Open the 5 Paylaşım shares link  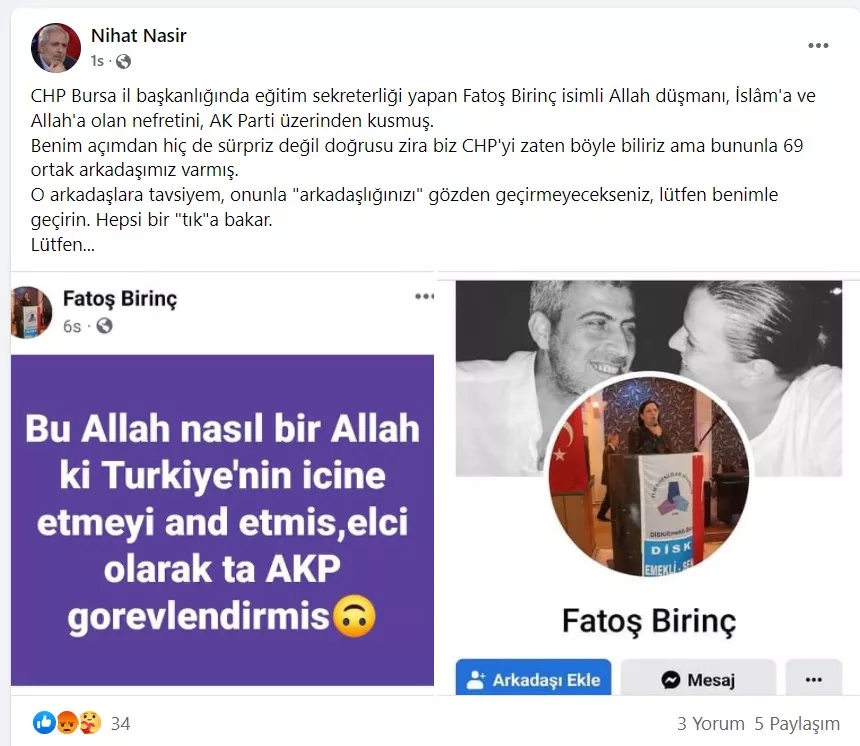(797, 724)
